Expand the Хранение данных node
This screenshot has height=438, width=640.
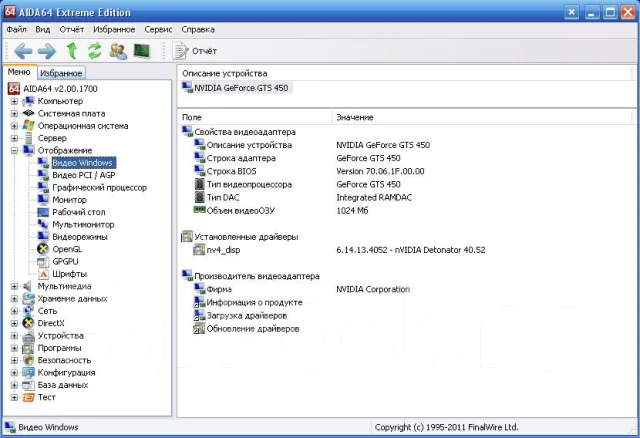click(14, 298)
